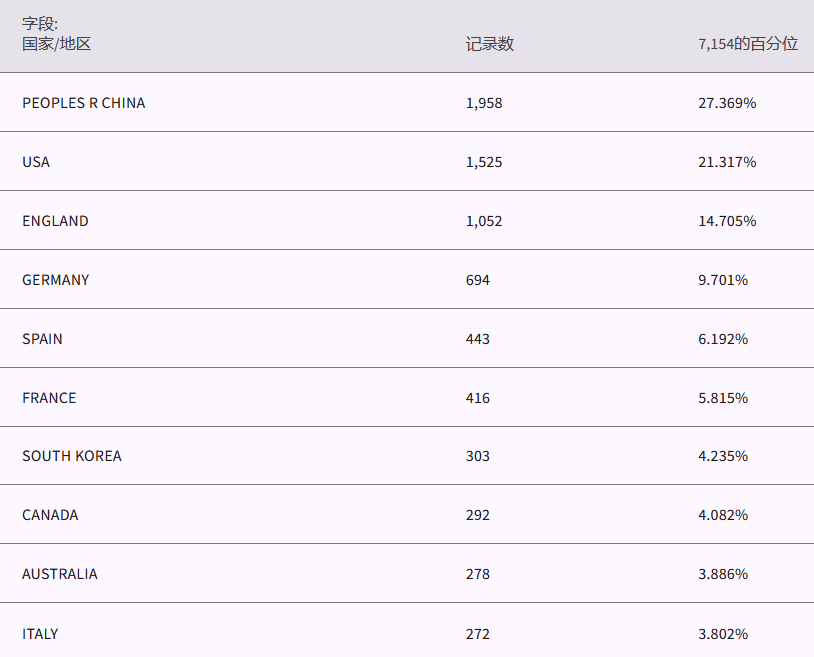Select the 14.705% percentage for England
This screenshot has width=814, height=657.
coord(727,221)
